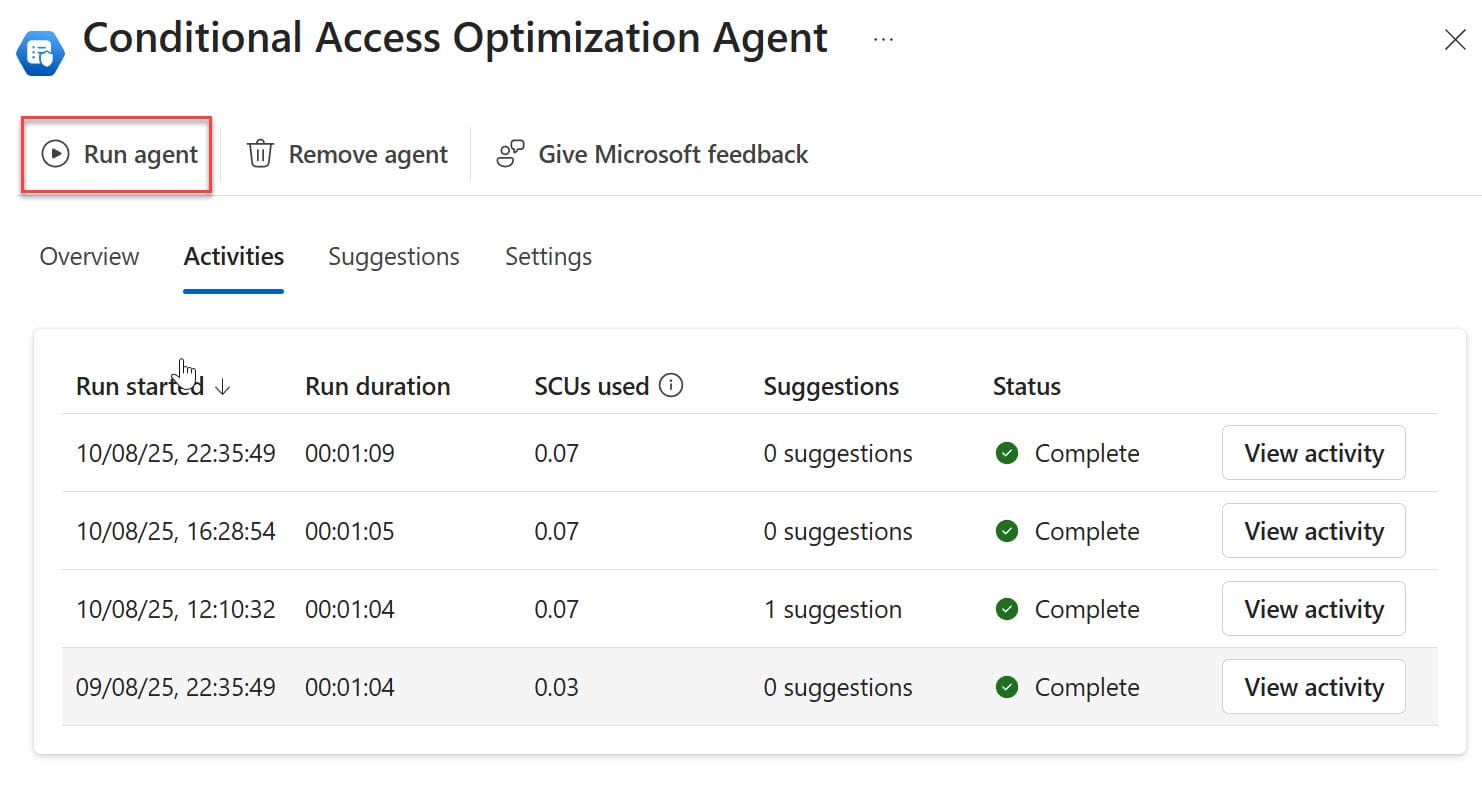The width and height of the screenshot is (1482, 791).
Task: Open the Suggestions tab
Action: pyautogui.click(x=394, y=257)
